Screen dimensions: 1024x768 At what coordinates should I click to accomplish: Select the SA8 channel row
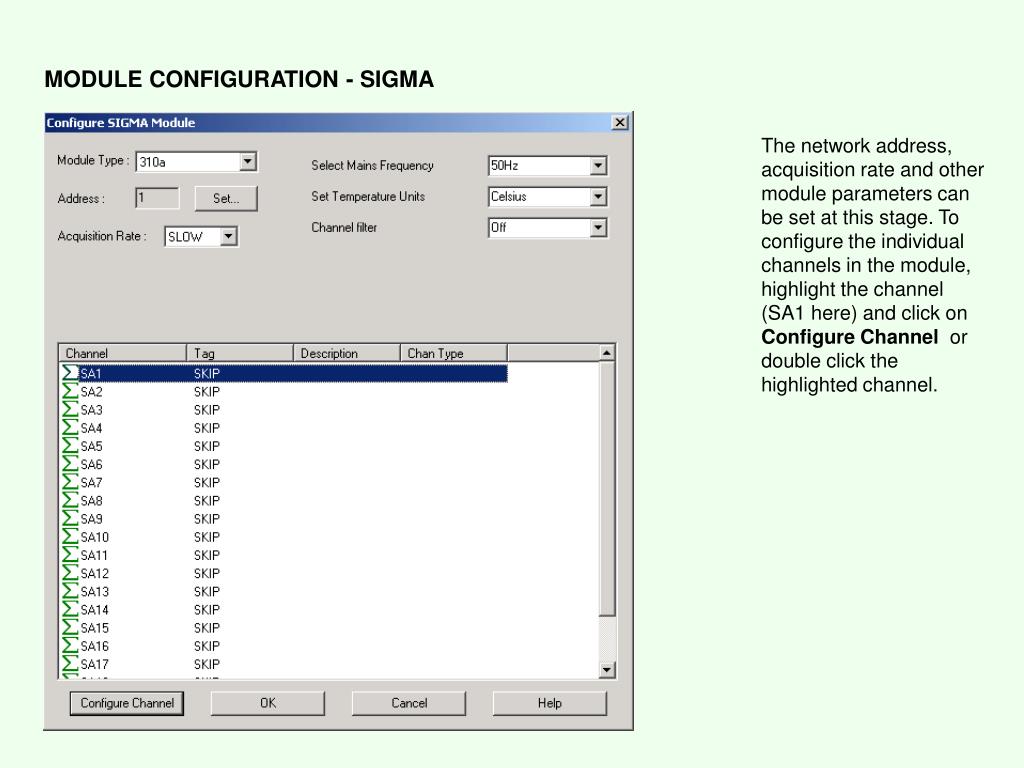coord(284,500)
